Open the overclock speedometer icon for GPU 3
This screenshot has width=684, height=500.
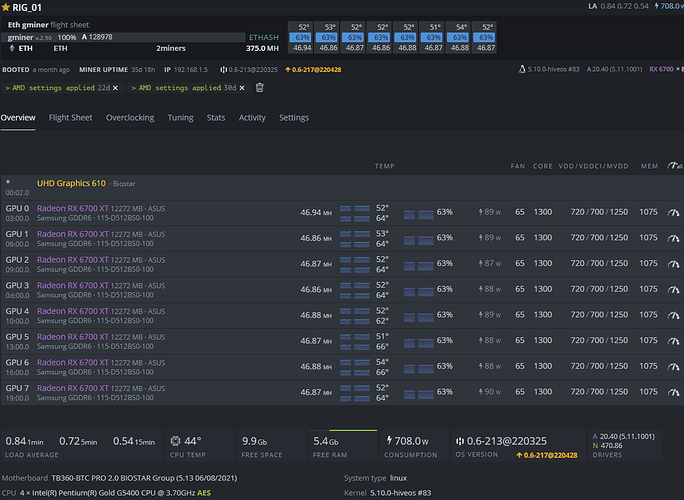click(674, 290)
